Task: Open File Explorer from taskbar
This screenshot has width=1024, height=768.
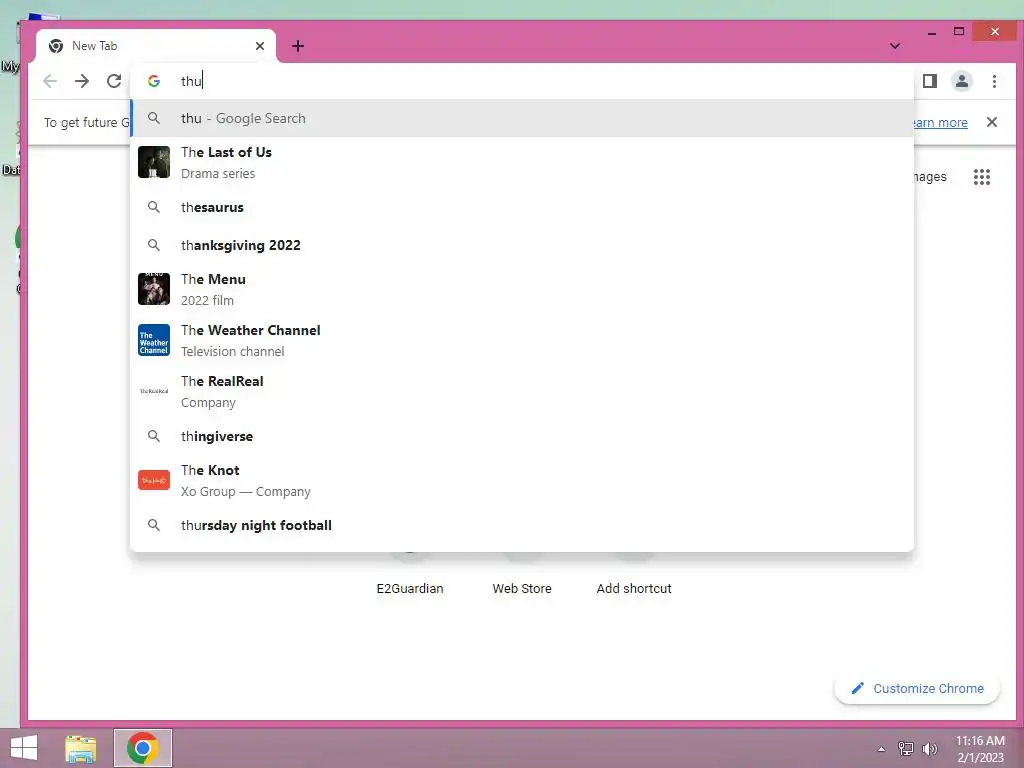Action: point(80,748)
